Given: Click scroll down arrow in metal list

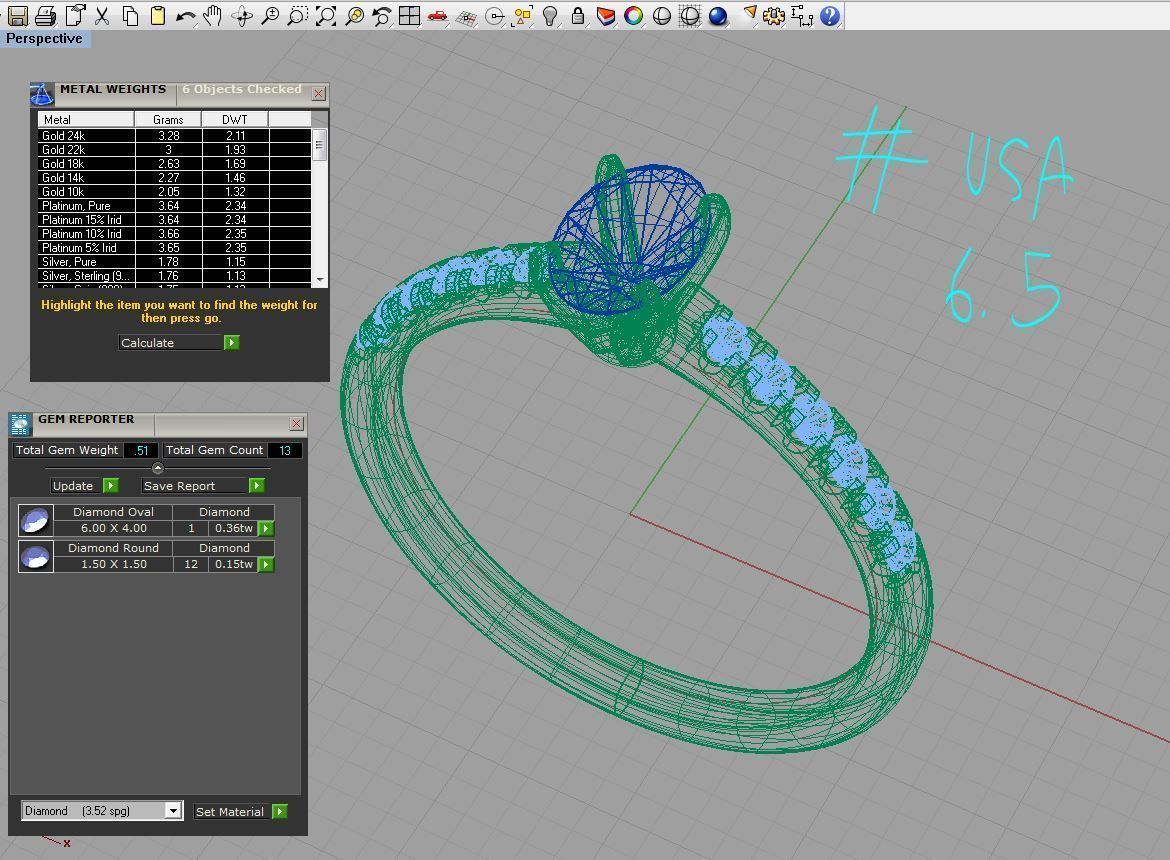Looking at the screenshot, I should pyautogui.click(x=320, y=280).
